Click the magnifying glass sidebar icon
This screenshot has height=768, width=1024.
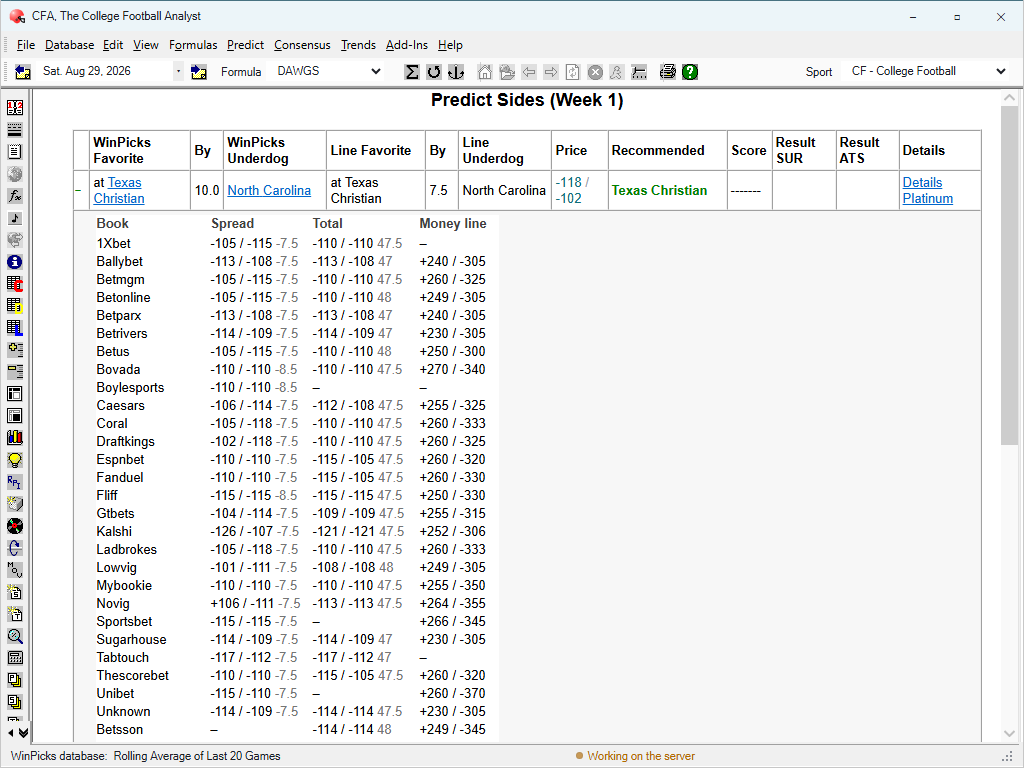(14, 636)
